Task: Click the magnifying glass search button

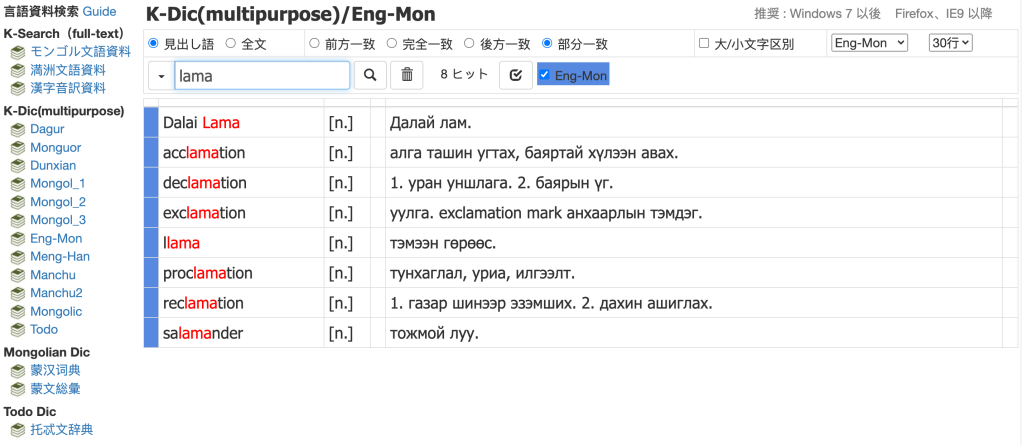Action: pos(369,75)
